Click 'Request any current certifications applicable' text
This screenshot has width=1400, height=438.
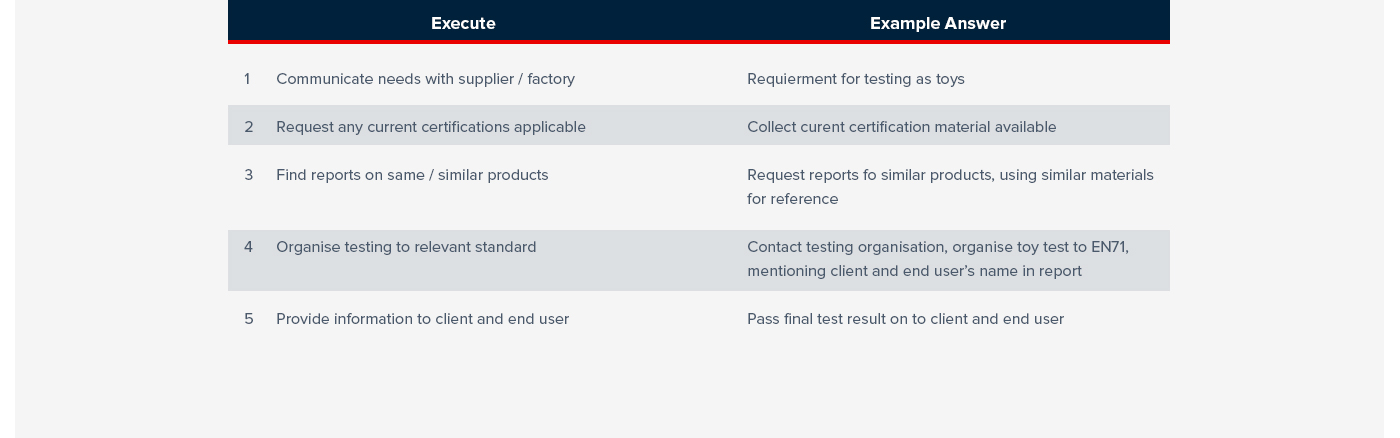point(431,127)
